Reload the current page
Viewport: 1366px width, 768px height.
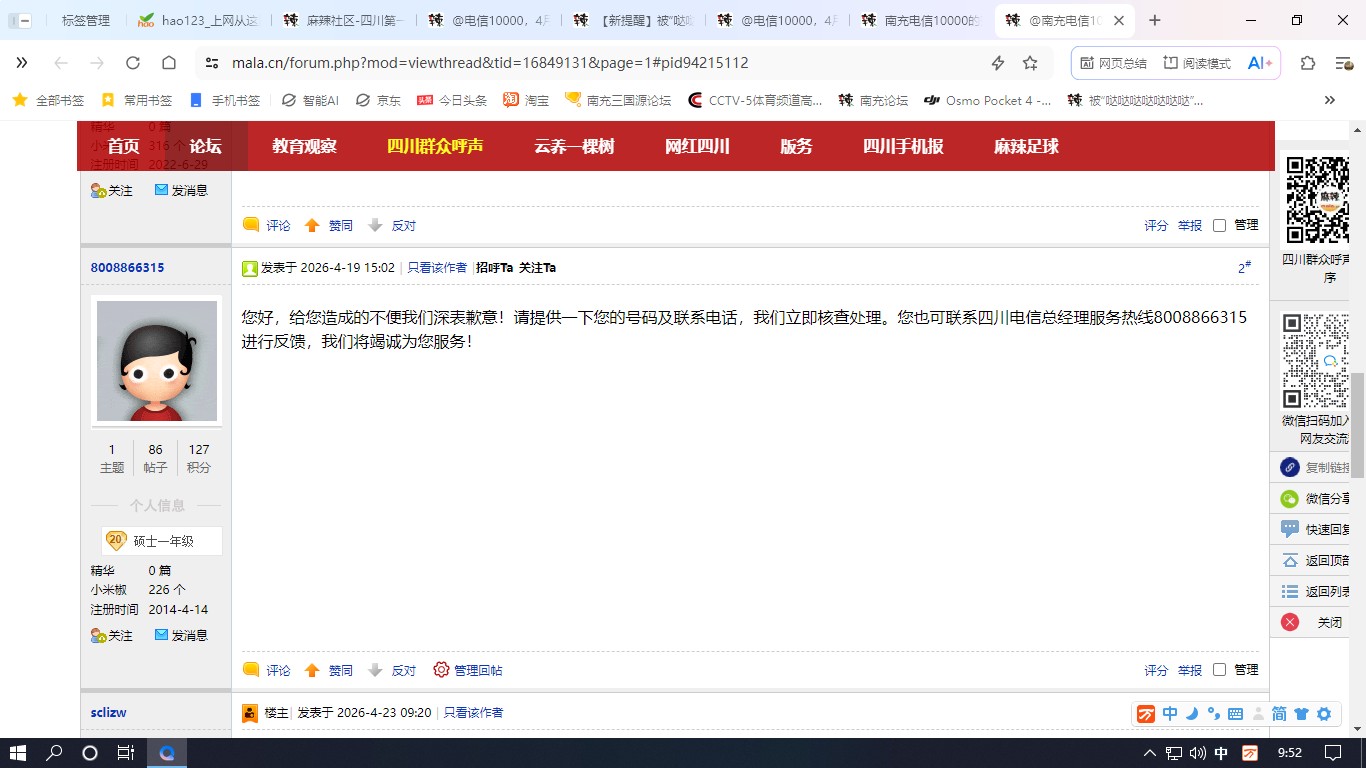click(133, 63)
